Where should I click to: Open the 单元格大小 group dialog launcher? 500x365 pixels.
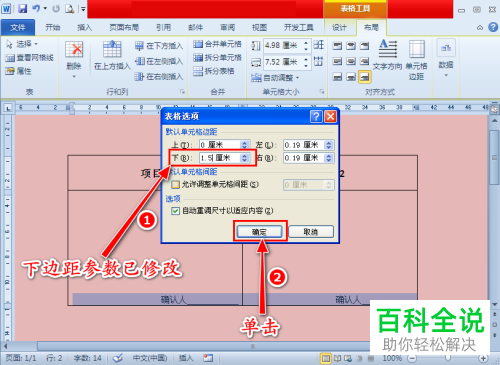(x=322, y=91)
